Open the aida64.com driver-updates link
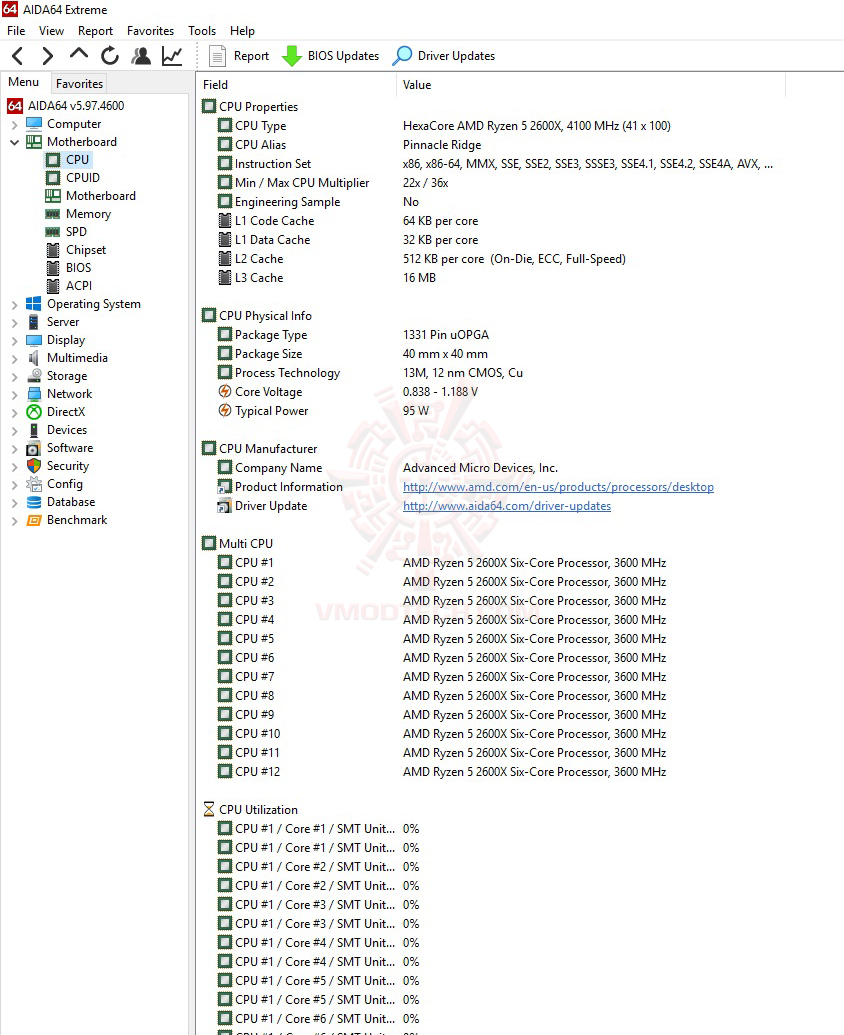844x1035 pixels. (507, 506)
